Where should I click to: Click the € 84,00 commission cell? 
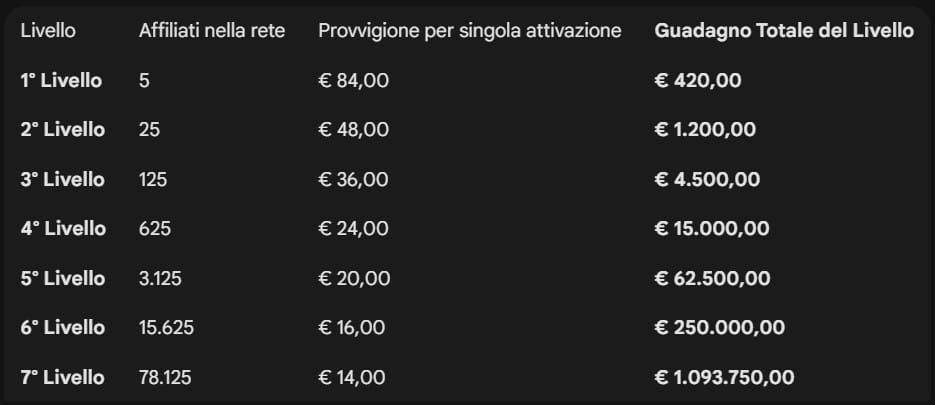[x=353, y=81]
